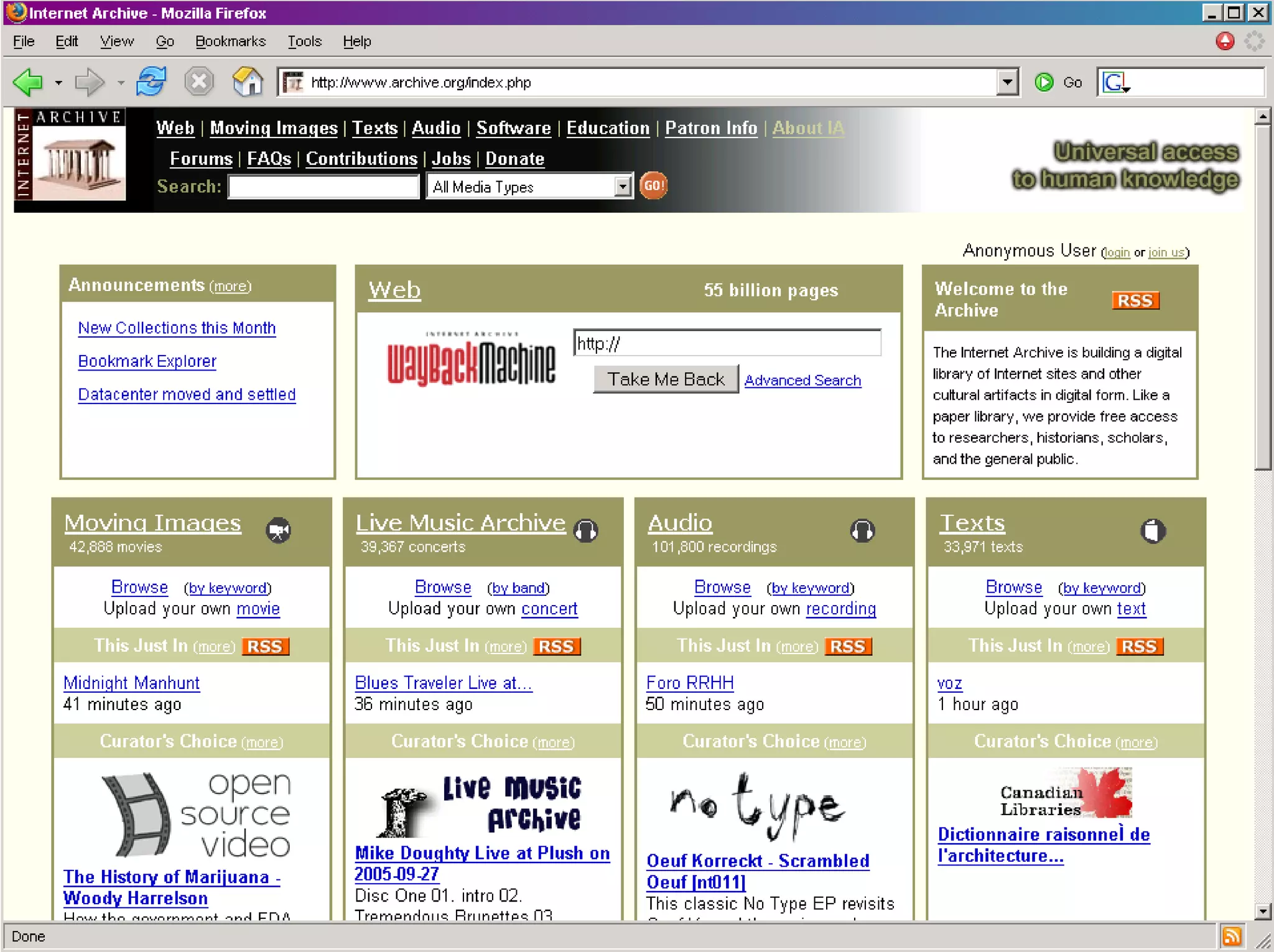Click the Texts section book icon

click(x=1153, y=530)
